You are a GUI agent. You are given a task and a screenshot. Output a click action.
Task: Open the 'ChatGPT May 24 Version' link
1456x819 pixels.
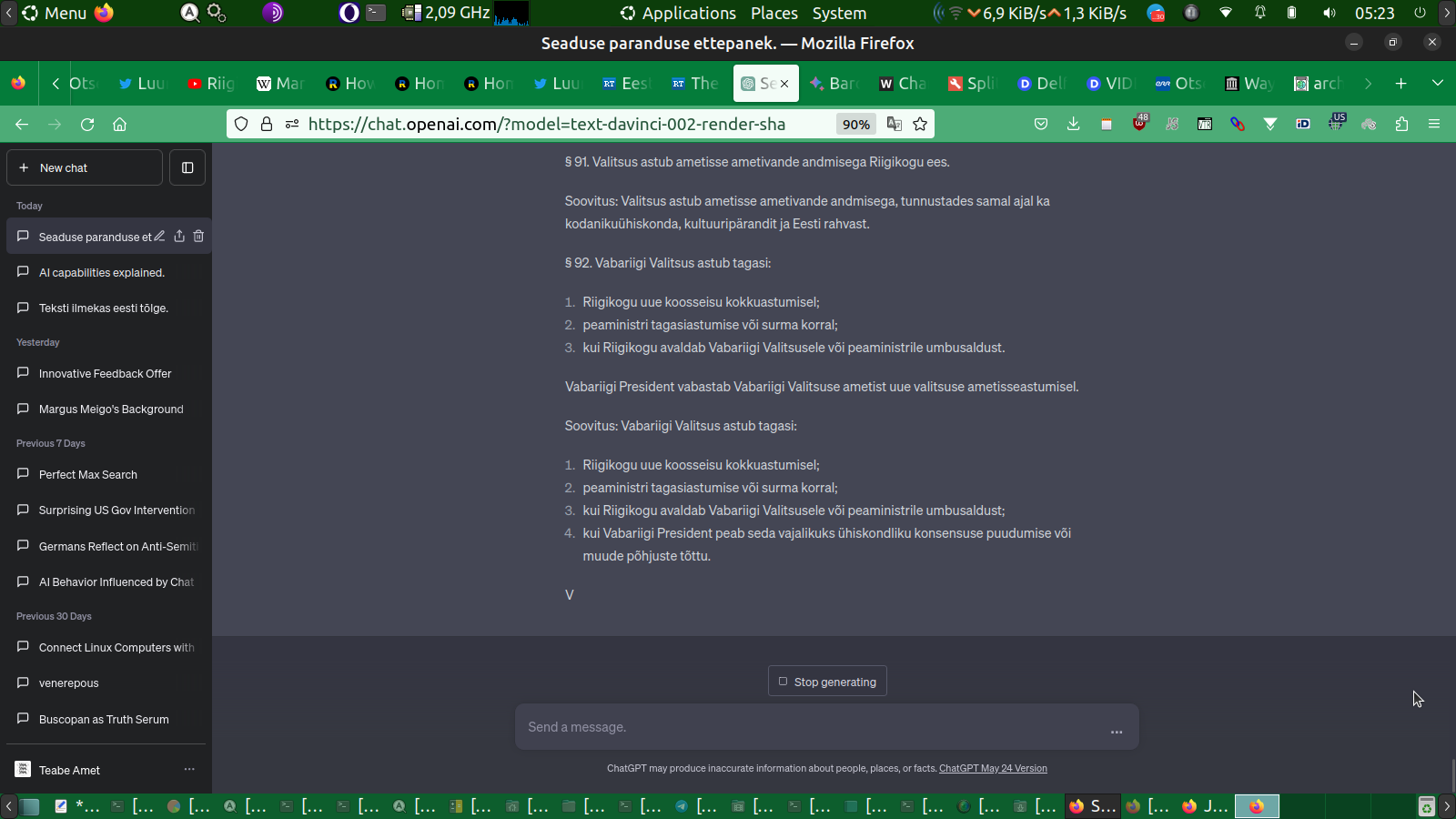[993, 768]
